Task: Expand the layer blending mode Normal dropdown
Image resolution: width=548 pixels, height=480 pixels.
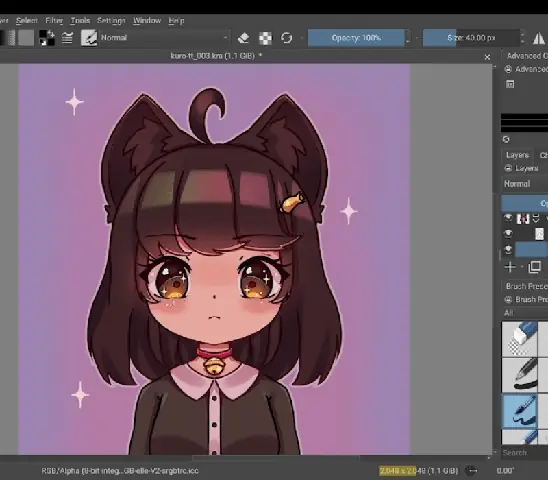Action: pos(525,184)
